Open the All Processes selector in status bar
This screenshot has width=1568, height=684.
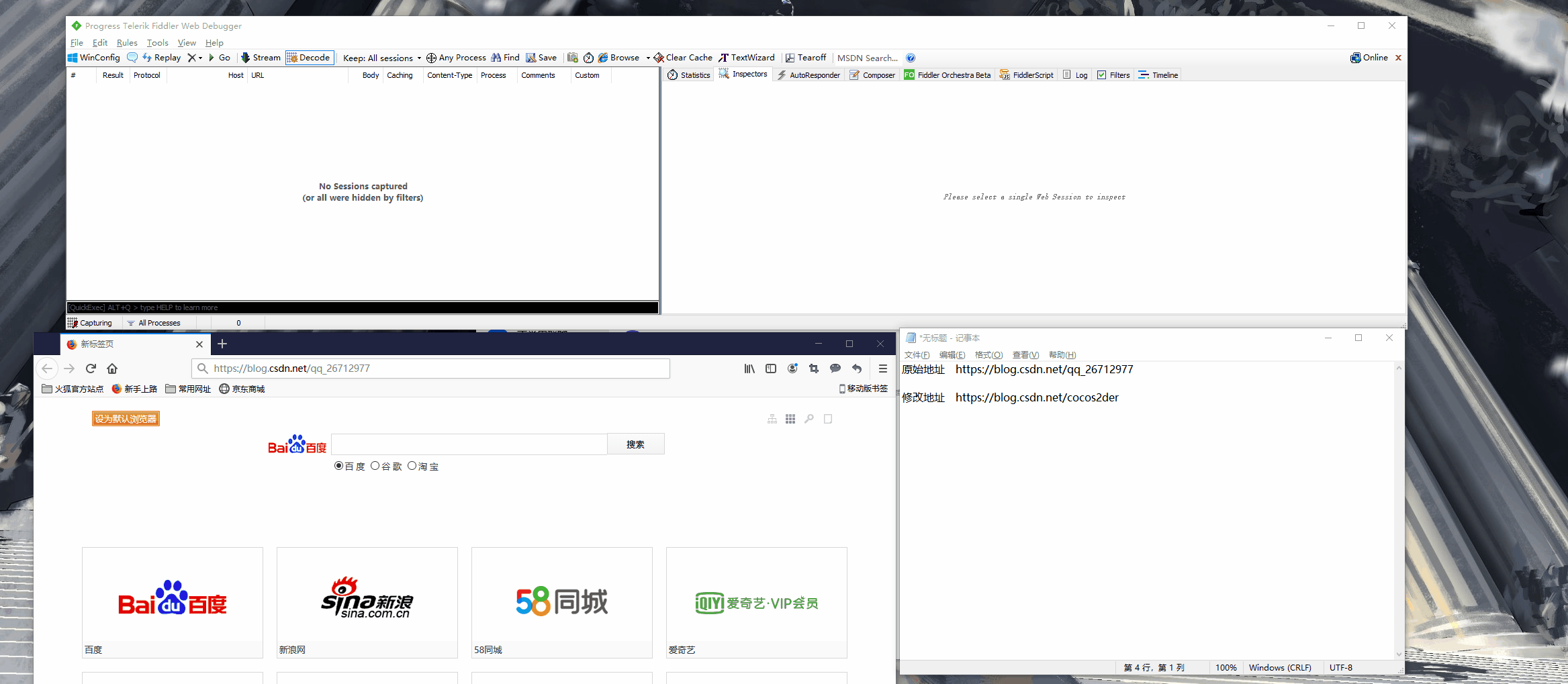(x=159, y=323)
